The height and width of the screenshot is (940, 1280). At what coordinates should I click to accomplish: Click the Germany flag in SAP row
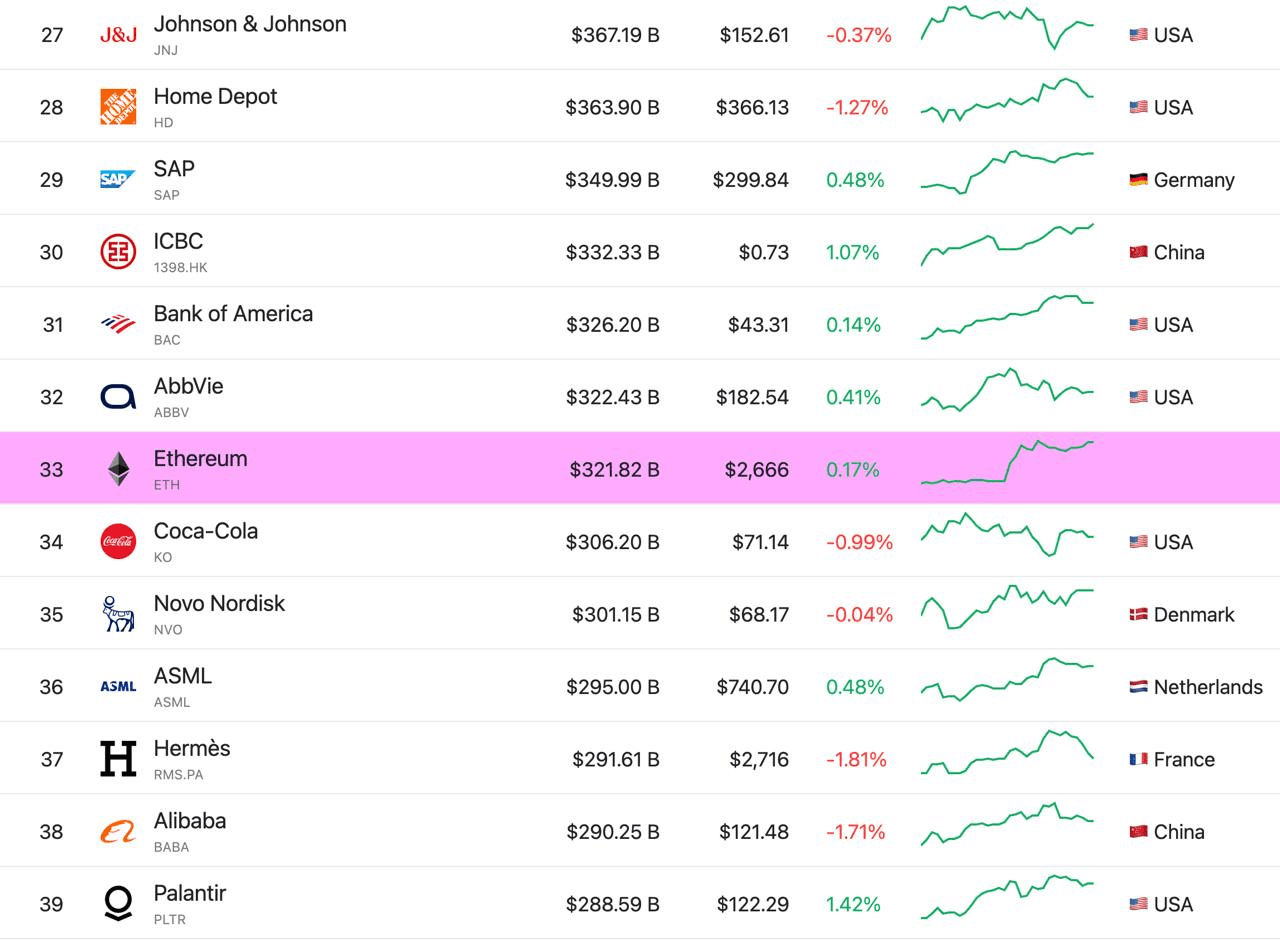(1138, 180)
